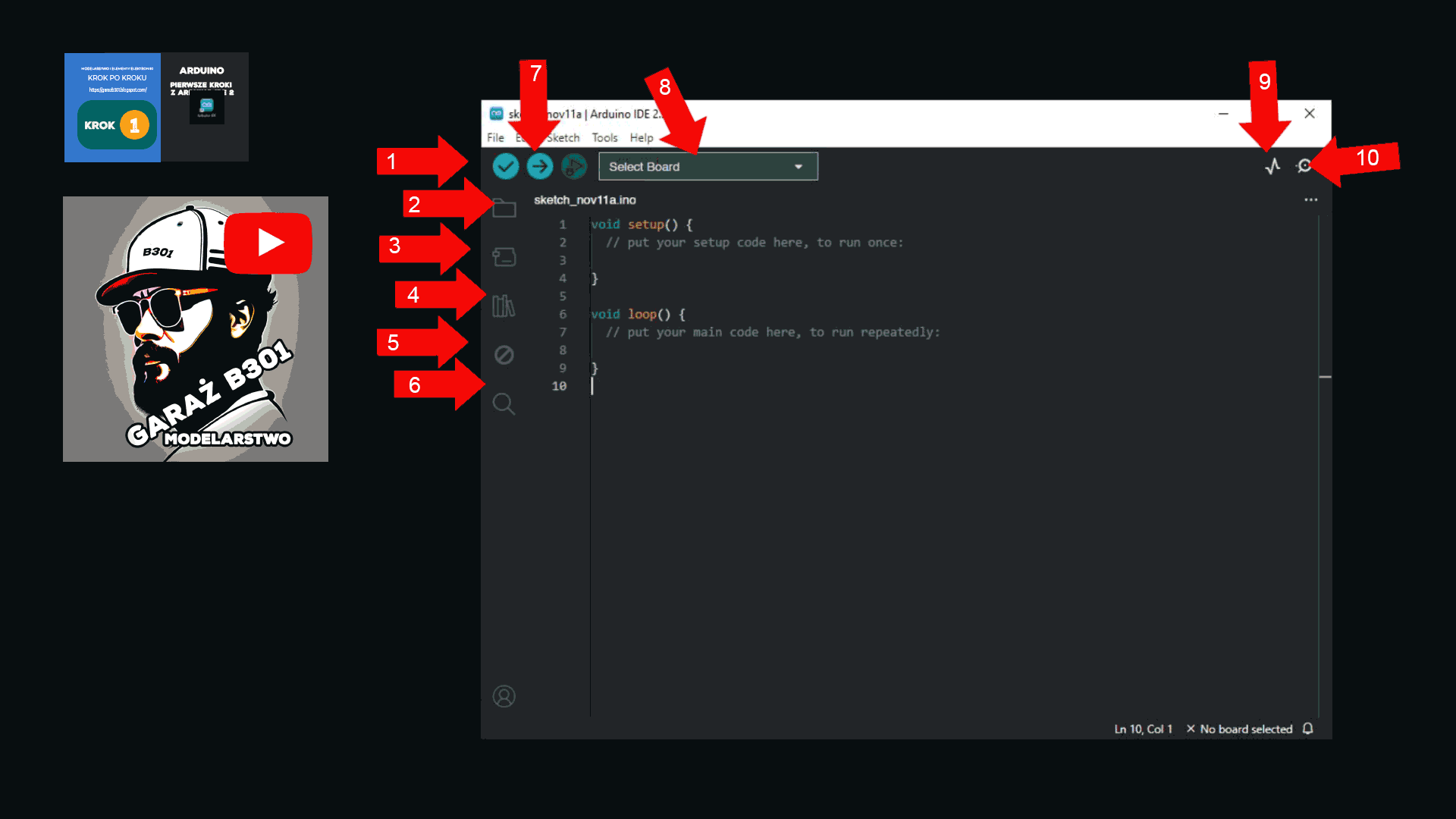Click the main code comment line

[x=773, y=332]
